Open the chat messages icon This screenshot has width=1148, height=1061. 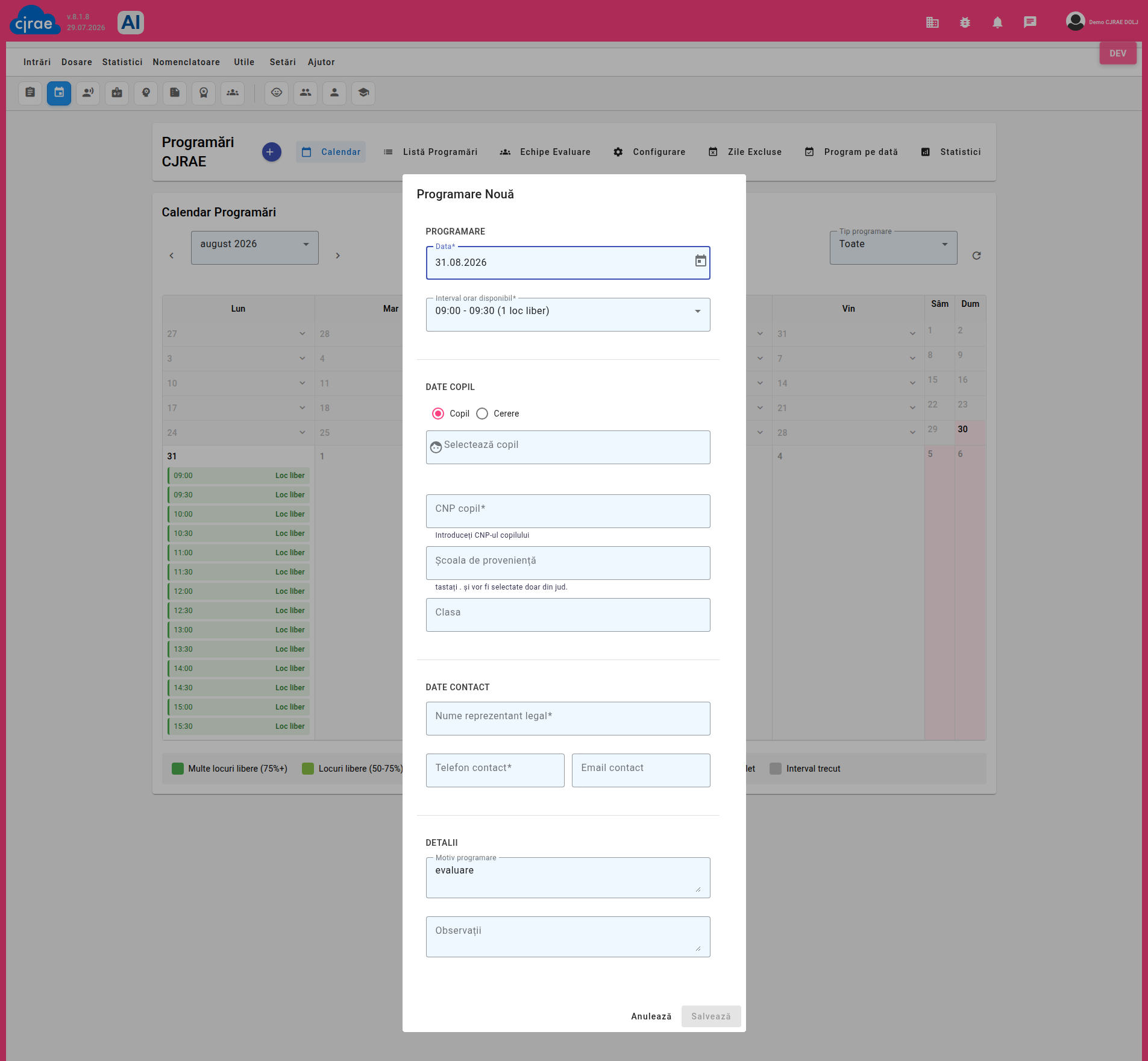click(1030, 22)
